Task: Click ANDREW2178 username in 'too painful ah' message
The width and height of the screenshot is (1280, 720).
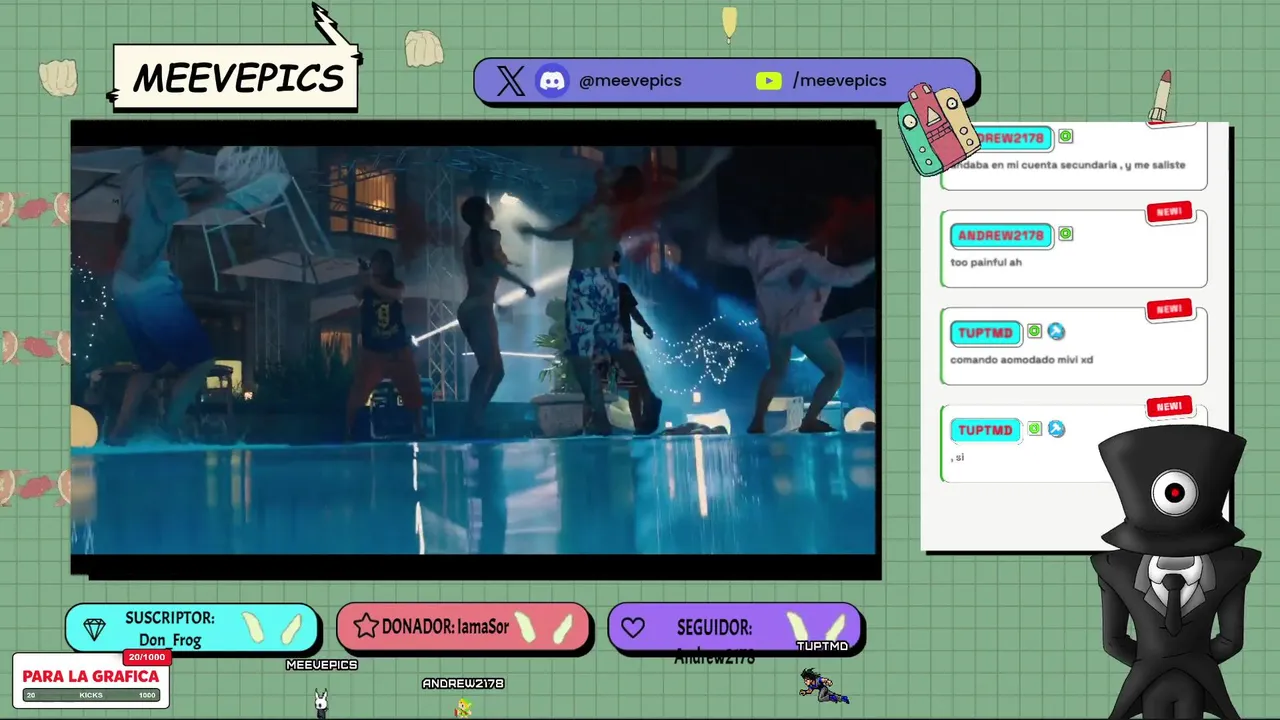Action: coord(1001,235)
